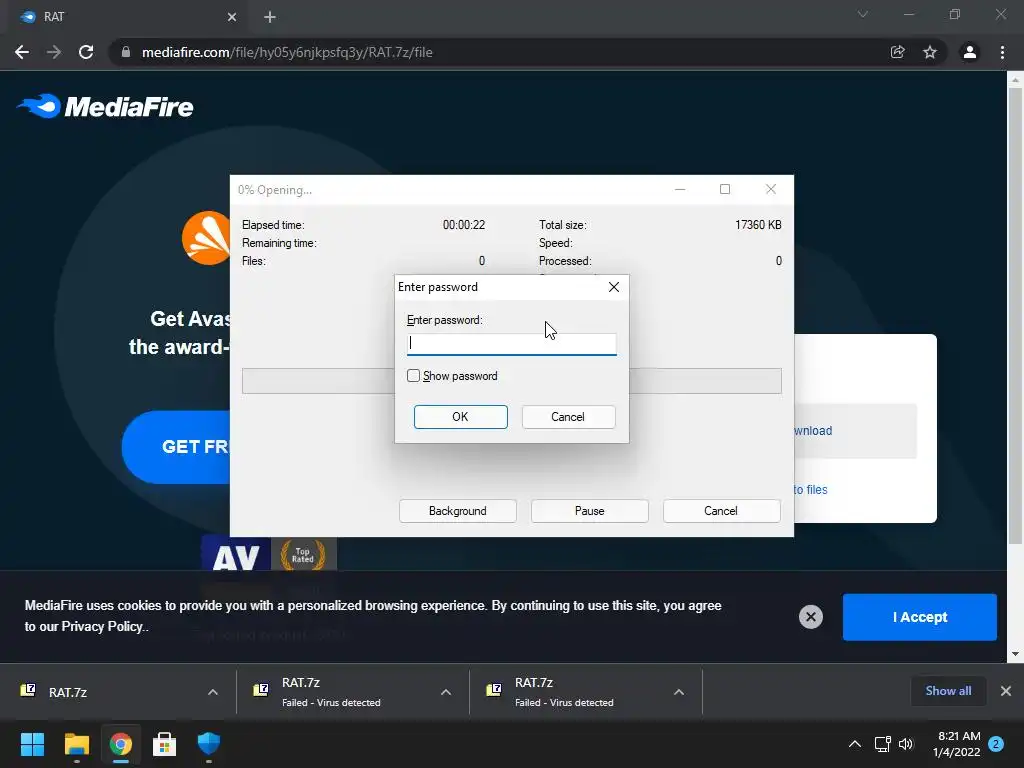Viewport: 1024px width, 768px height.
Task: Reload the MediaFire page
Action: [x=86, y=52]
